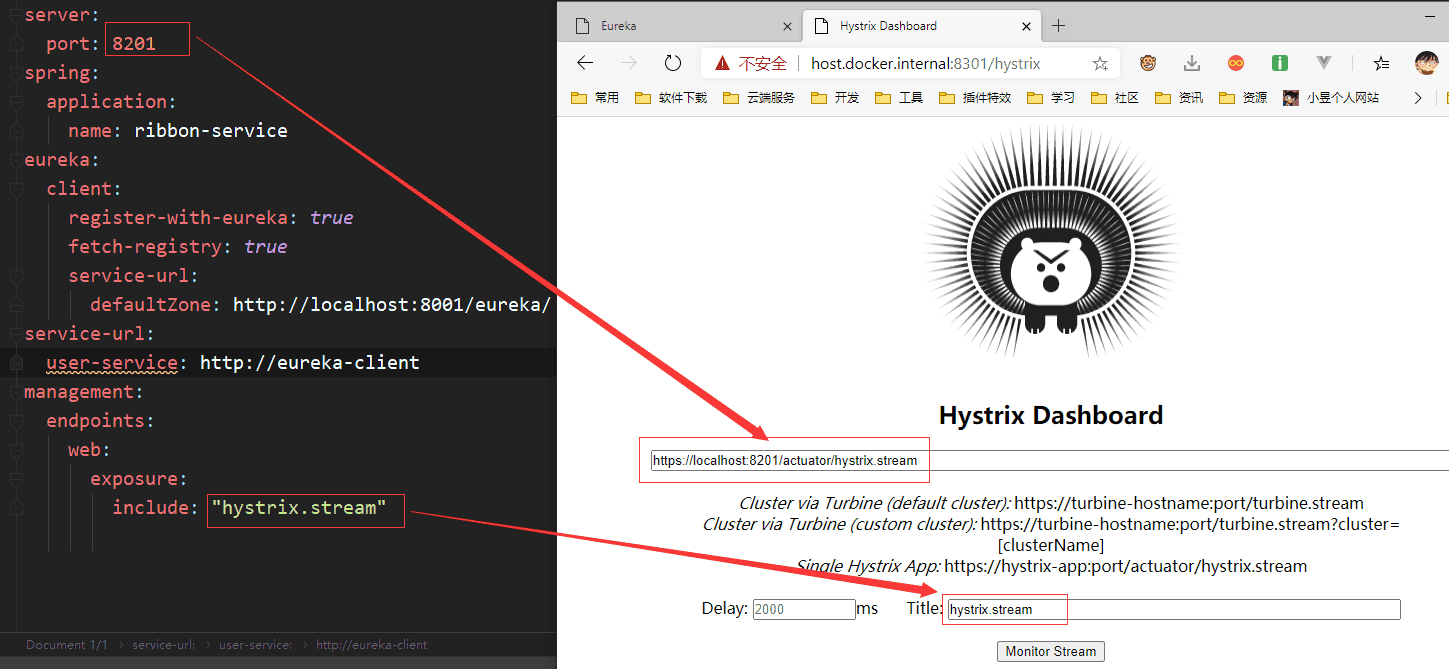Click the red 不安全 security warning icon
Screen dimensions: 1449x669
(x=722, y=63)
